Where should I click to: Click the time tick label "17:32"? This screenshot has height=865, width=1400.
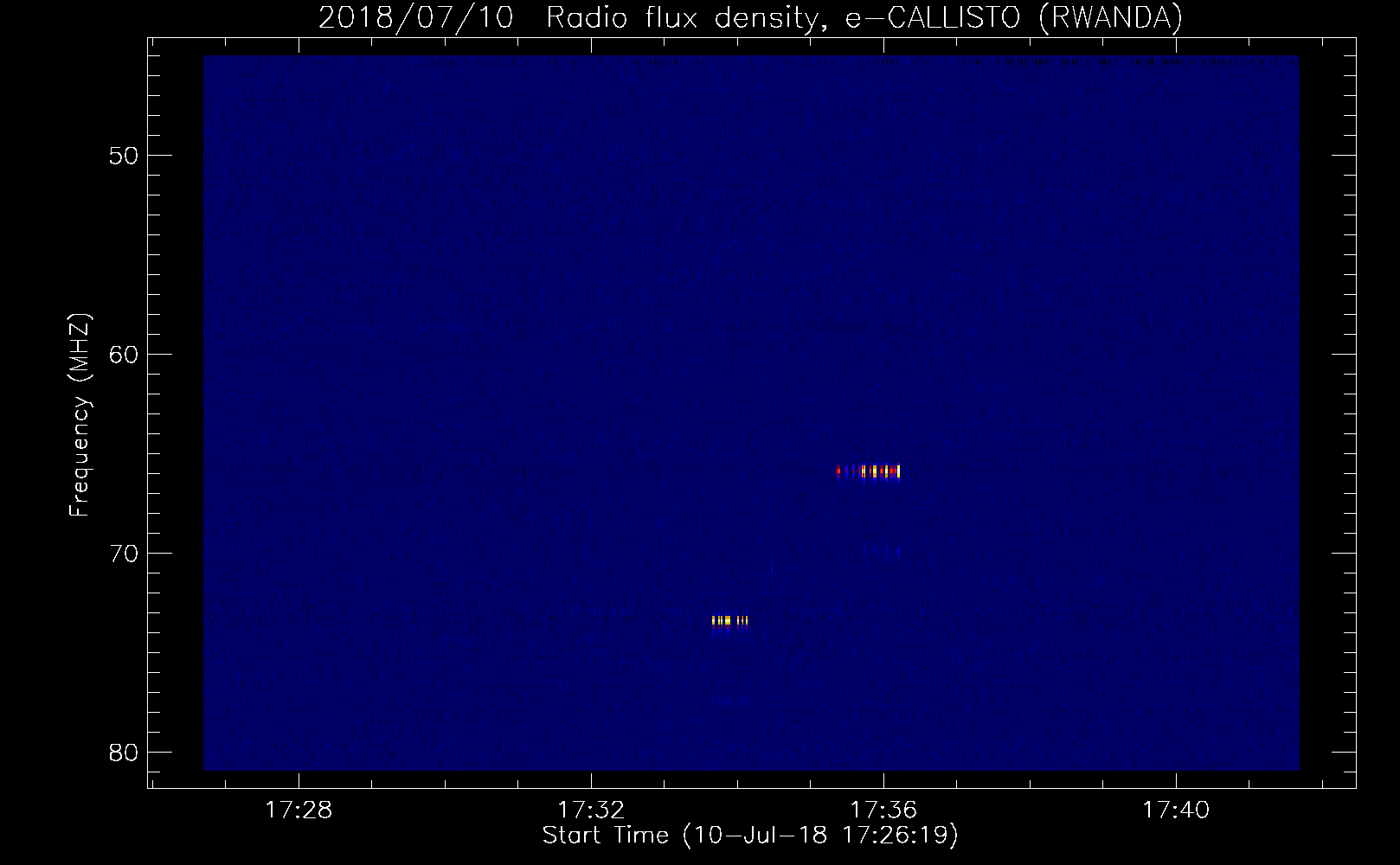[x=591, y=811]
